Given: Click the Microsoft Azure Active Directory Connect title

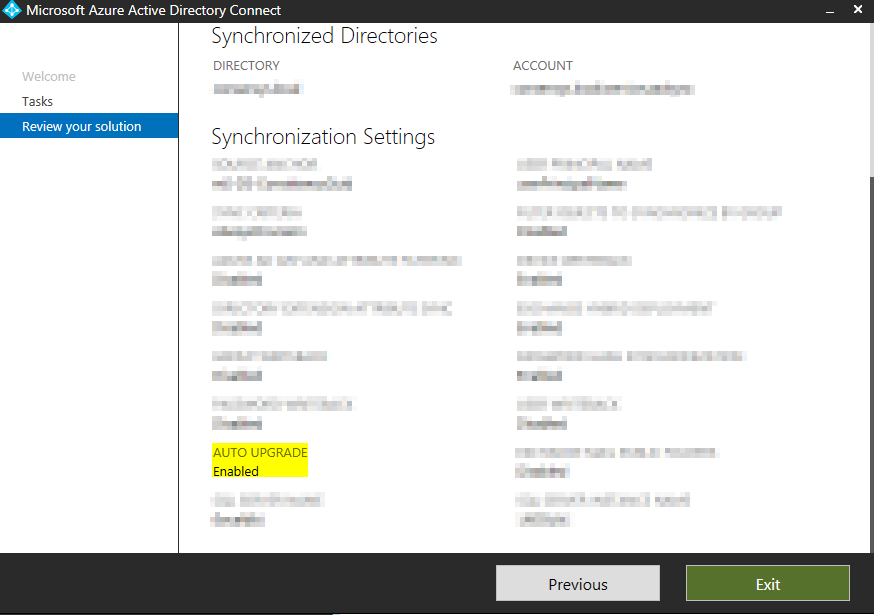Looking at the screenshot, I should (153, 11).
